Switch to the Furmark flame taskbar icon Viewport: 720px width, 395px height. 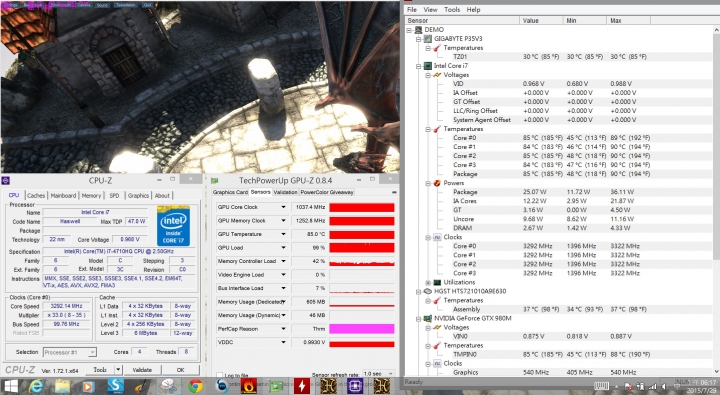tap(248, 386)
